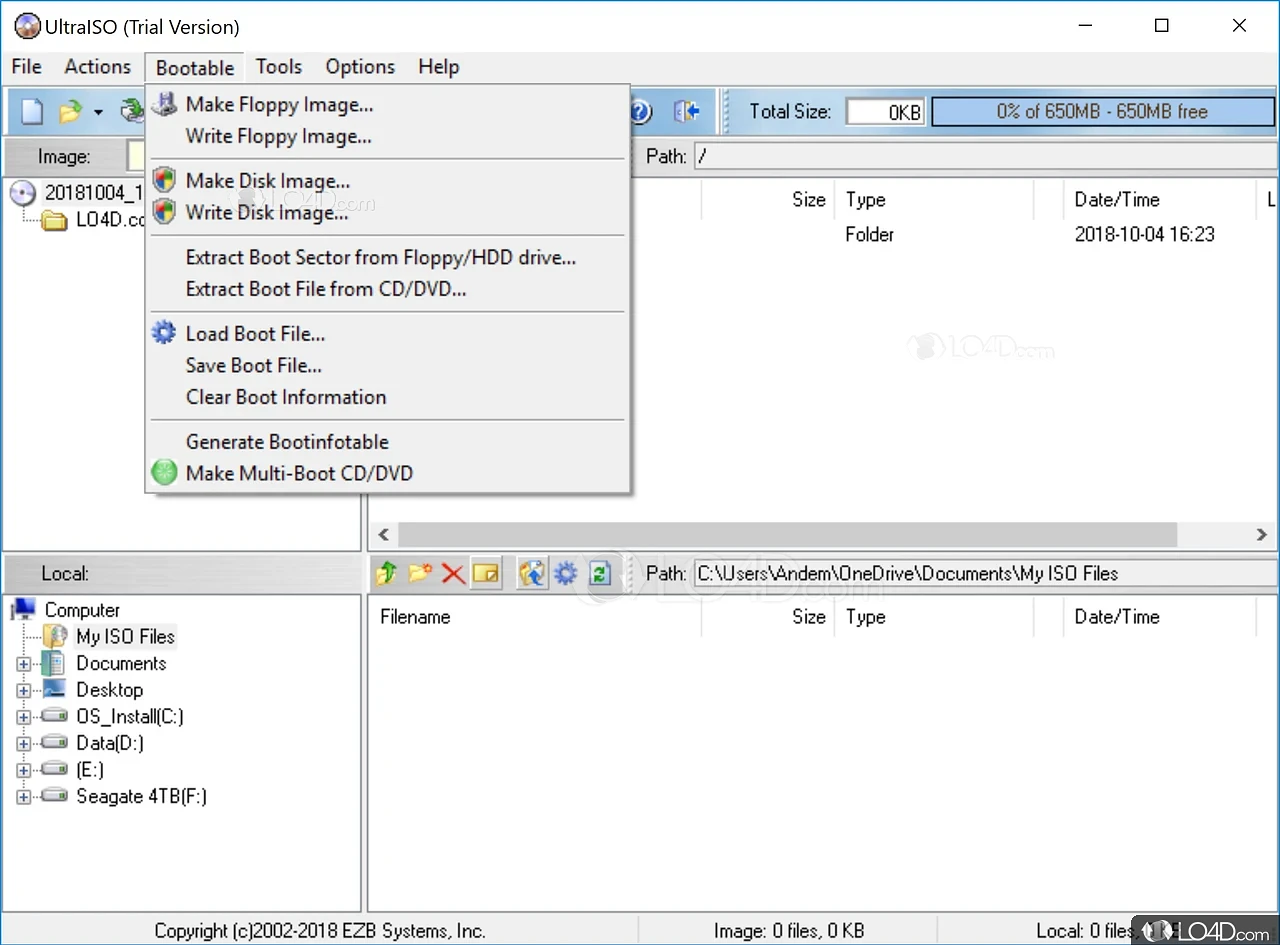Choose Clear Boot Information menu entry
This screenshot has width=1280, height=945.
coord(388,397)
